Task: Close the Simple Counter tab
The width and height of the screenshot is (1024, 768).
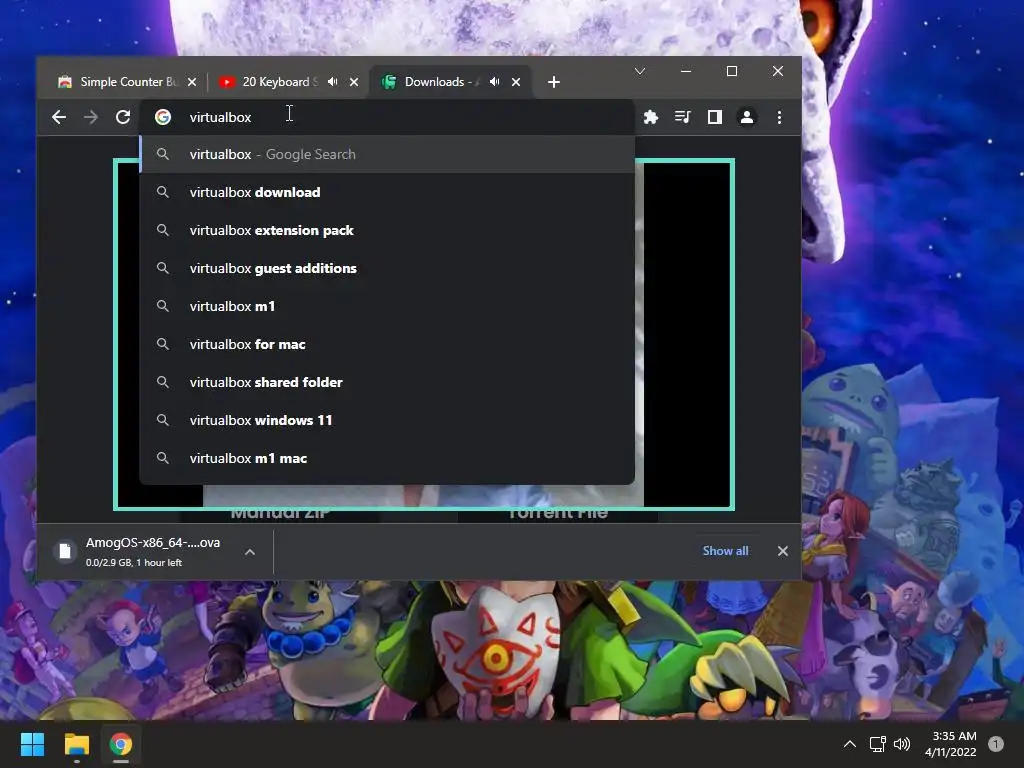Action: coord(192,82)
